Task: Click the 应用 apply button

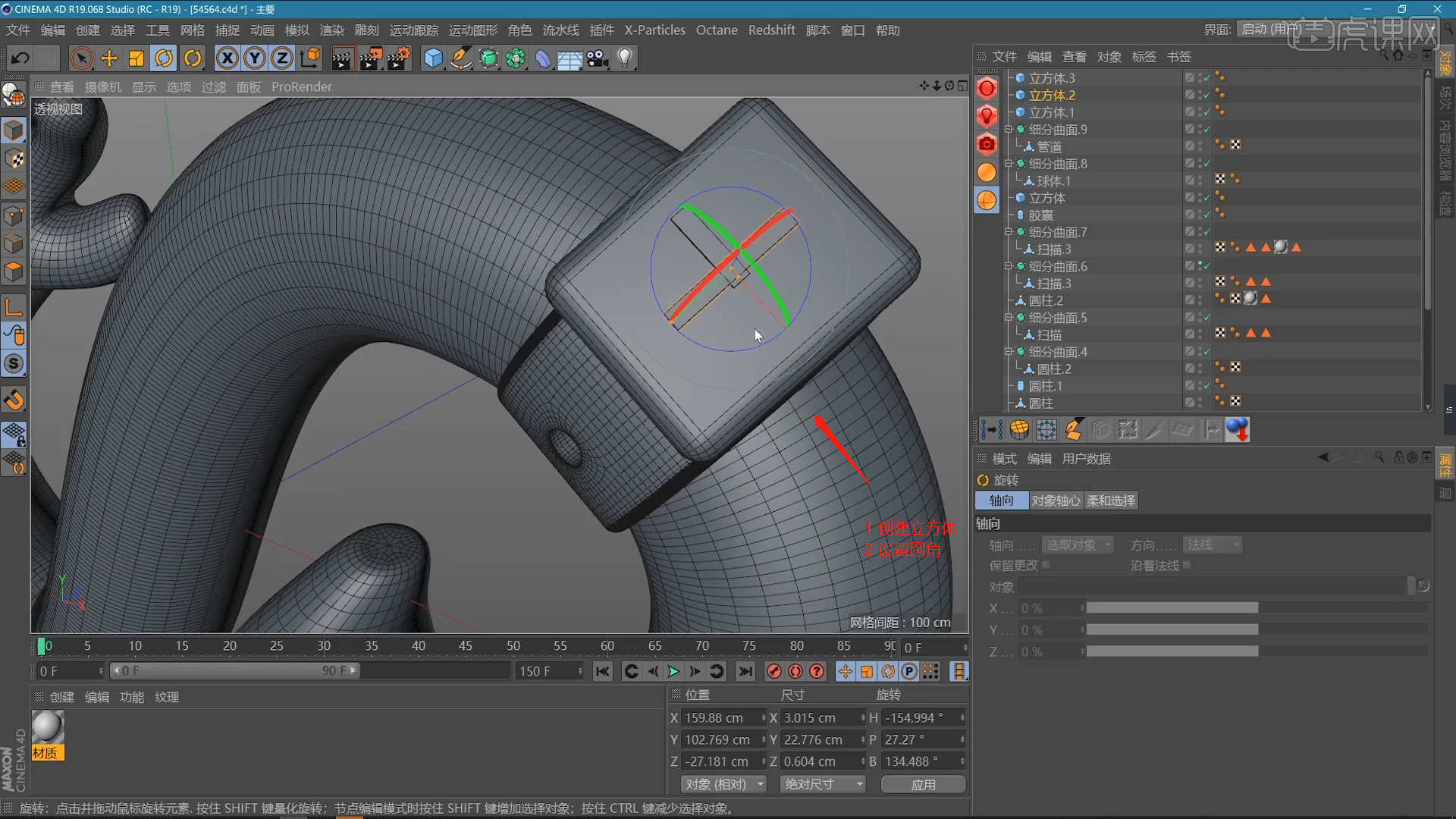Action: pyautogui.click(x=923, y=784)
